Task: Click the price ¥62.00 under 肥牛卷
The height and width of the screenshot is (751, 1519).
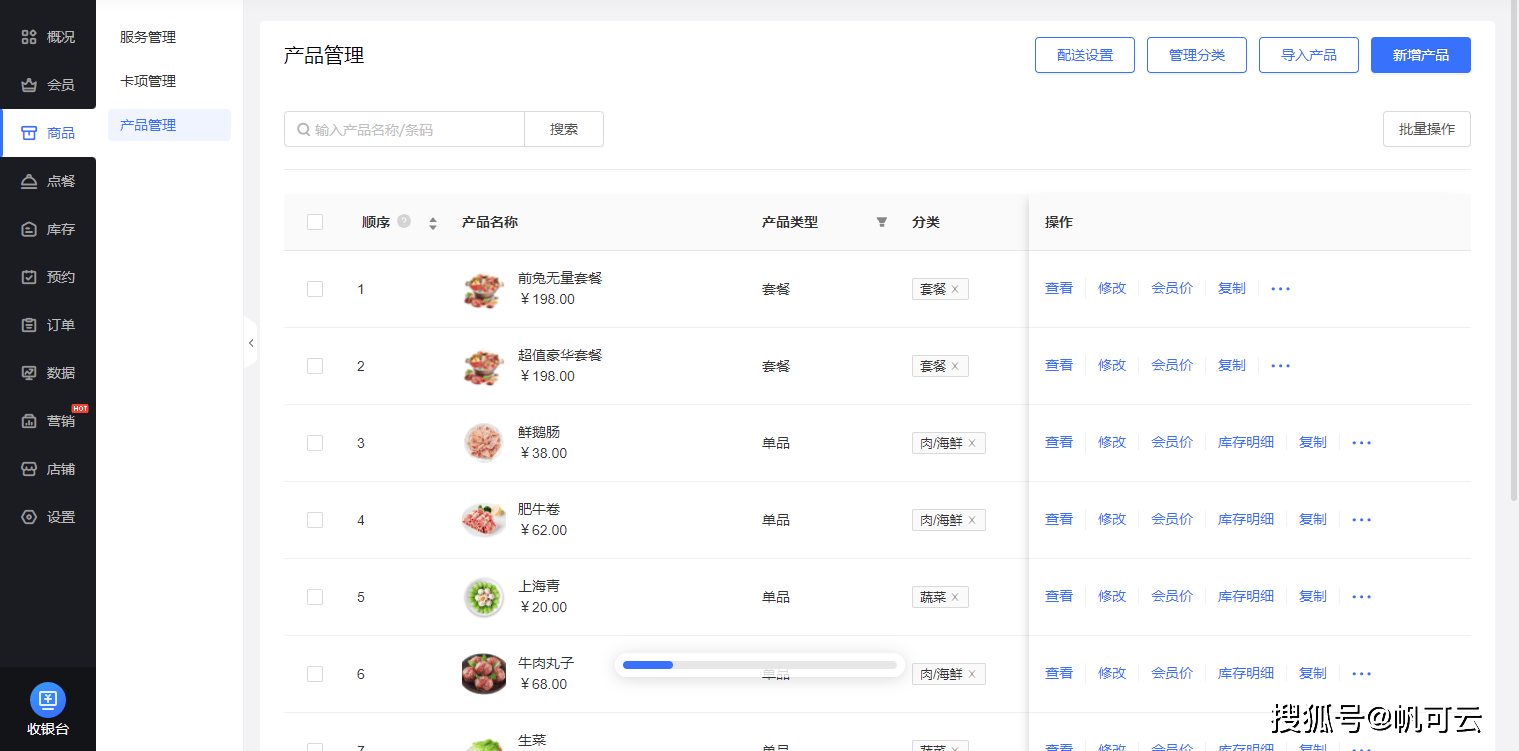Action: point(543,530)
